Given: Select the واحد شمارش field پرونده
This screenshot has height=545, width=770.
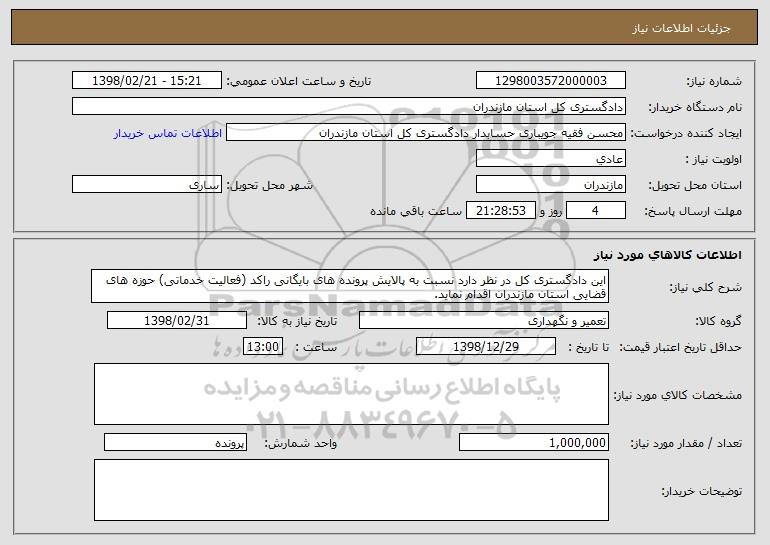Looking at the screenshot, I should click(175, 442).
